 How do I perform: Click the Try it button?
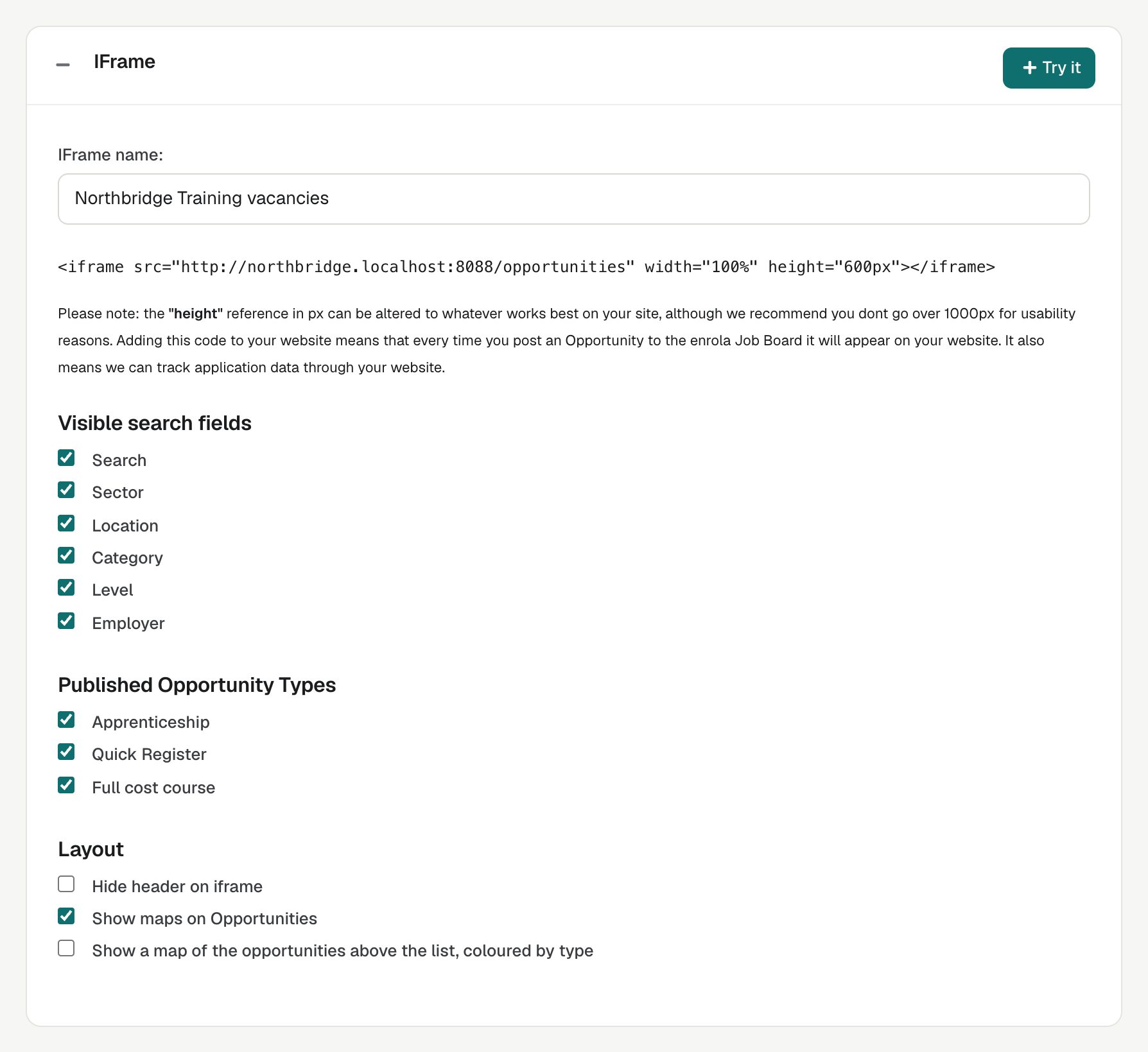pyautogui.click(x=1048, y=68)
